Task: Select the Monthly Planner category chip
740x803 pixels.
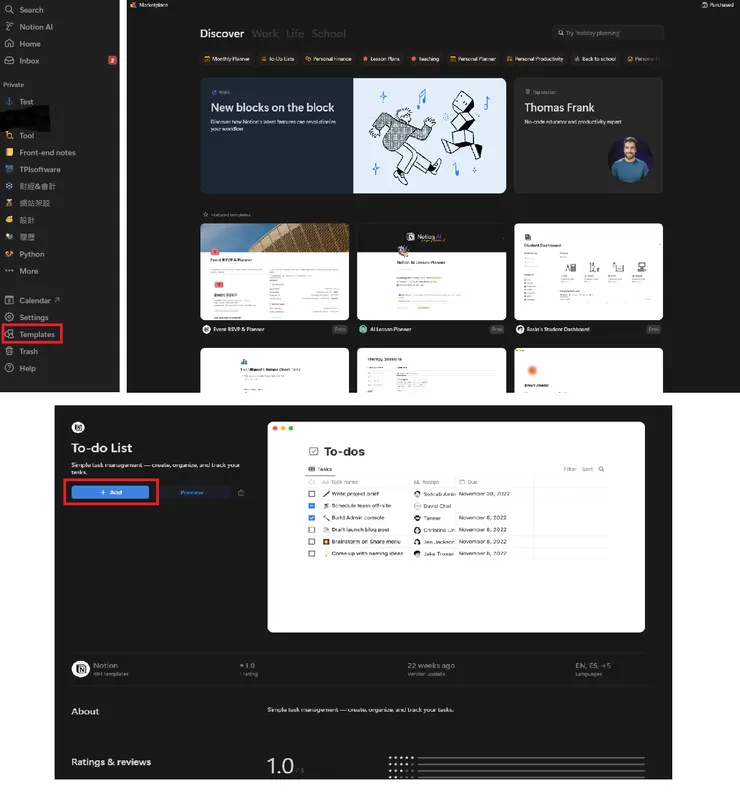Action: point(227,59)
